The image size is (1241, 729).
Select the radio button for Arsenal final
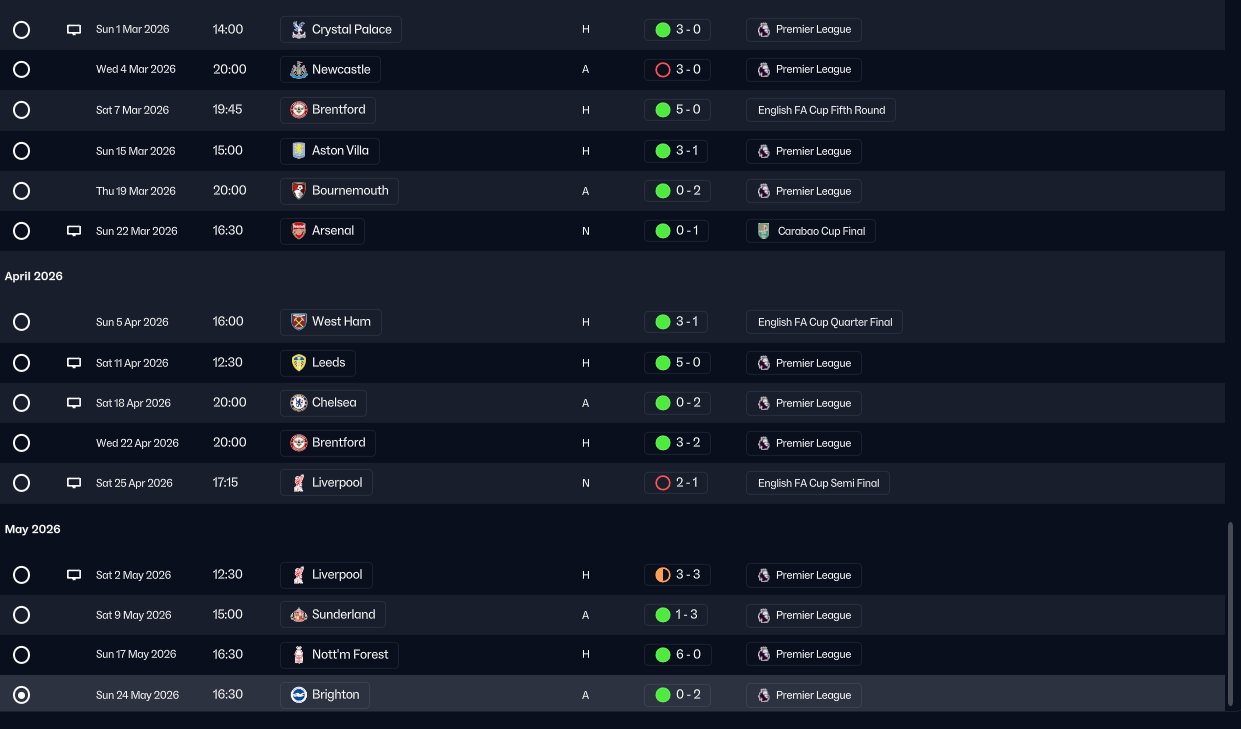tap(21, 231)
